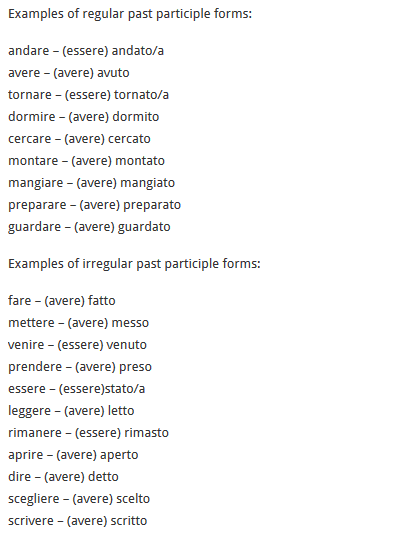
Task: Click the 'venire – (essere) venuto' entry
Action: [x=77, y=345]
